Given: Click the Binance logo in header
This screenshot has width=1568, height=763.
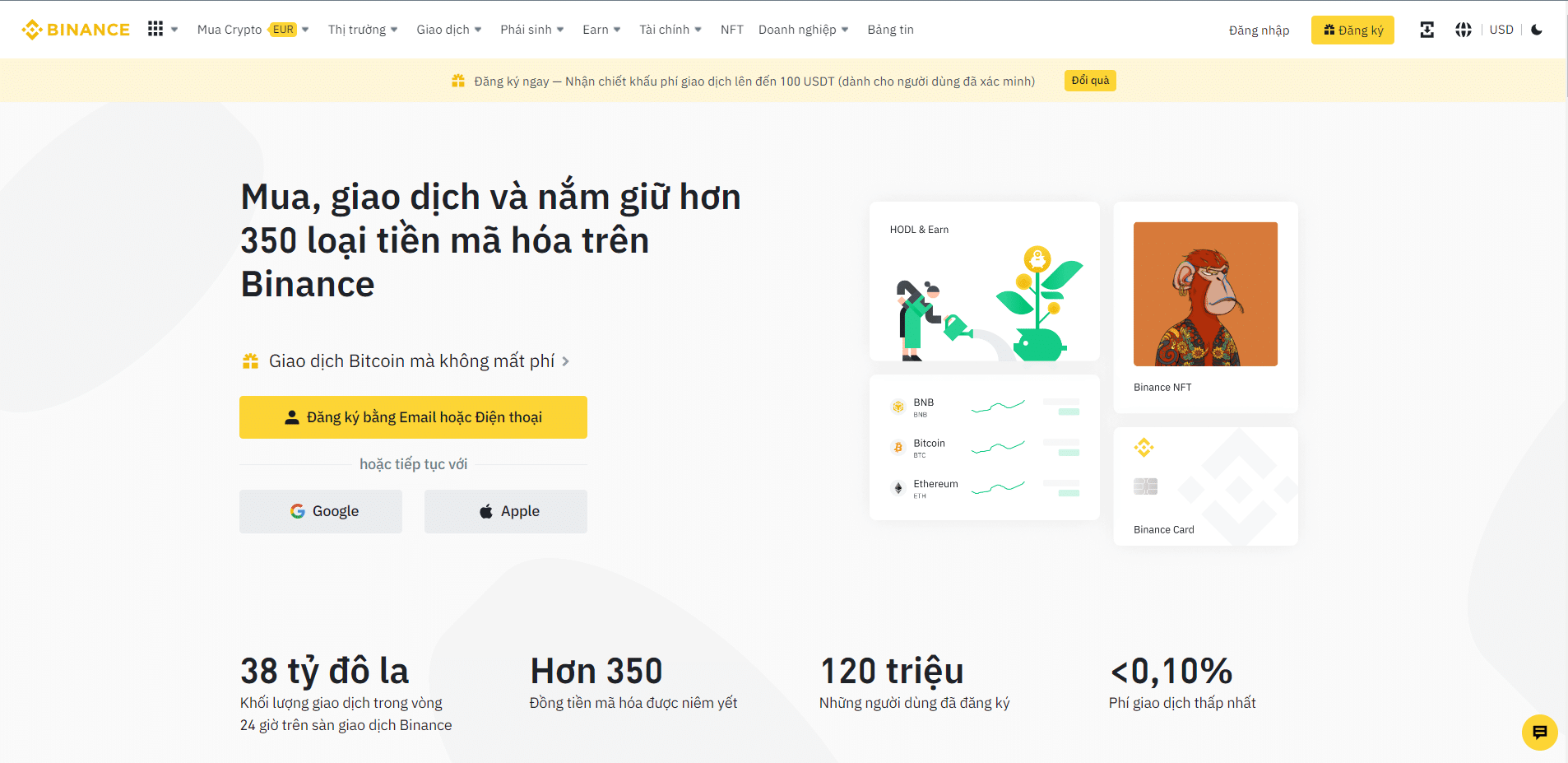Looking at the screenshot, I should [76, 30].
